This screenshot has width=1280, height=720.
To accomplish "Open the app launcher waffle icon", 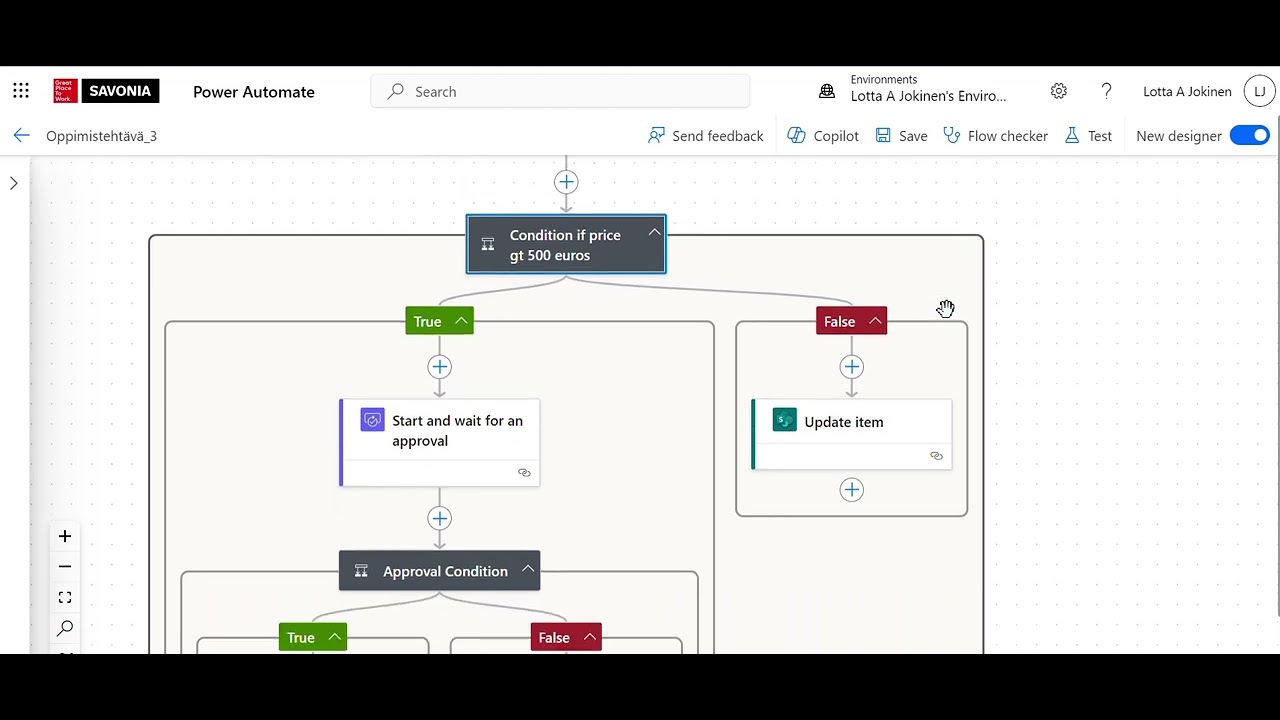I will coord(21,91).
